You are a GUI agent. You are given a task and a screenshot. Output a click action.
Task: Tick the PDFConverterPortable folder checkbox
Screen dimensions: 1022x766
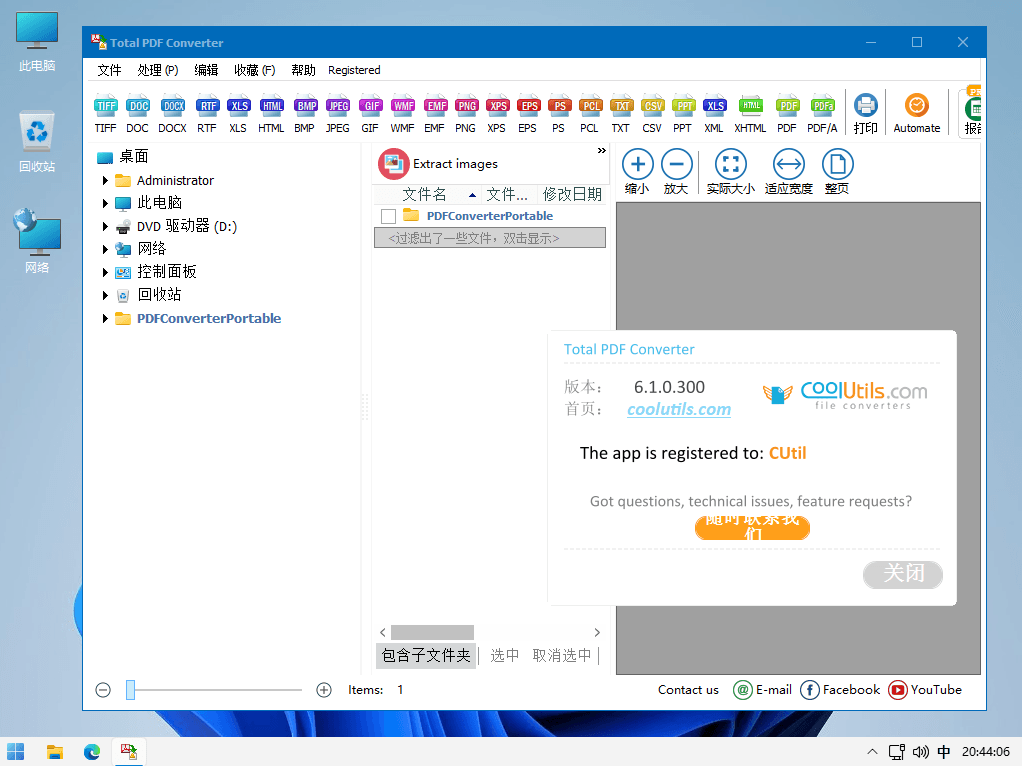coord(388,216)
